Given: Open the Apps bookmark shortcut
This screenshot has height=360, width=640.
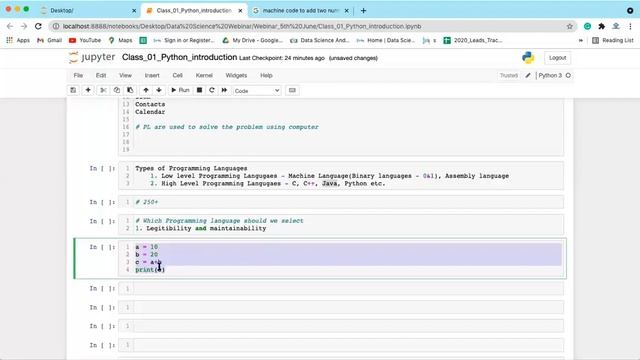Looking at the screenshot, I should coord(18,40).
